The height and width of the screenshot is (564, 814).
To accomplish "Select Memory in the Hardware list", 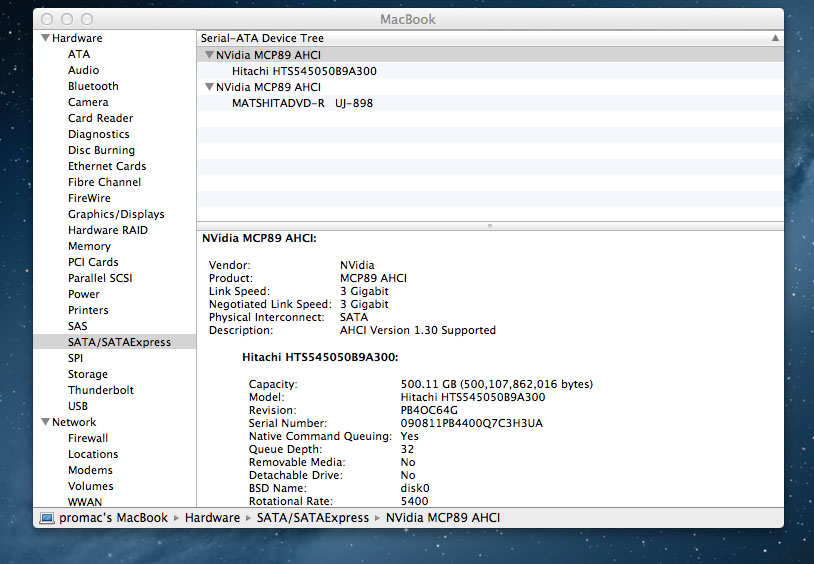I will pyautogui.click(x=89, y=246).
